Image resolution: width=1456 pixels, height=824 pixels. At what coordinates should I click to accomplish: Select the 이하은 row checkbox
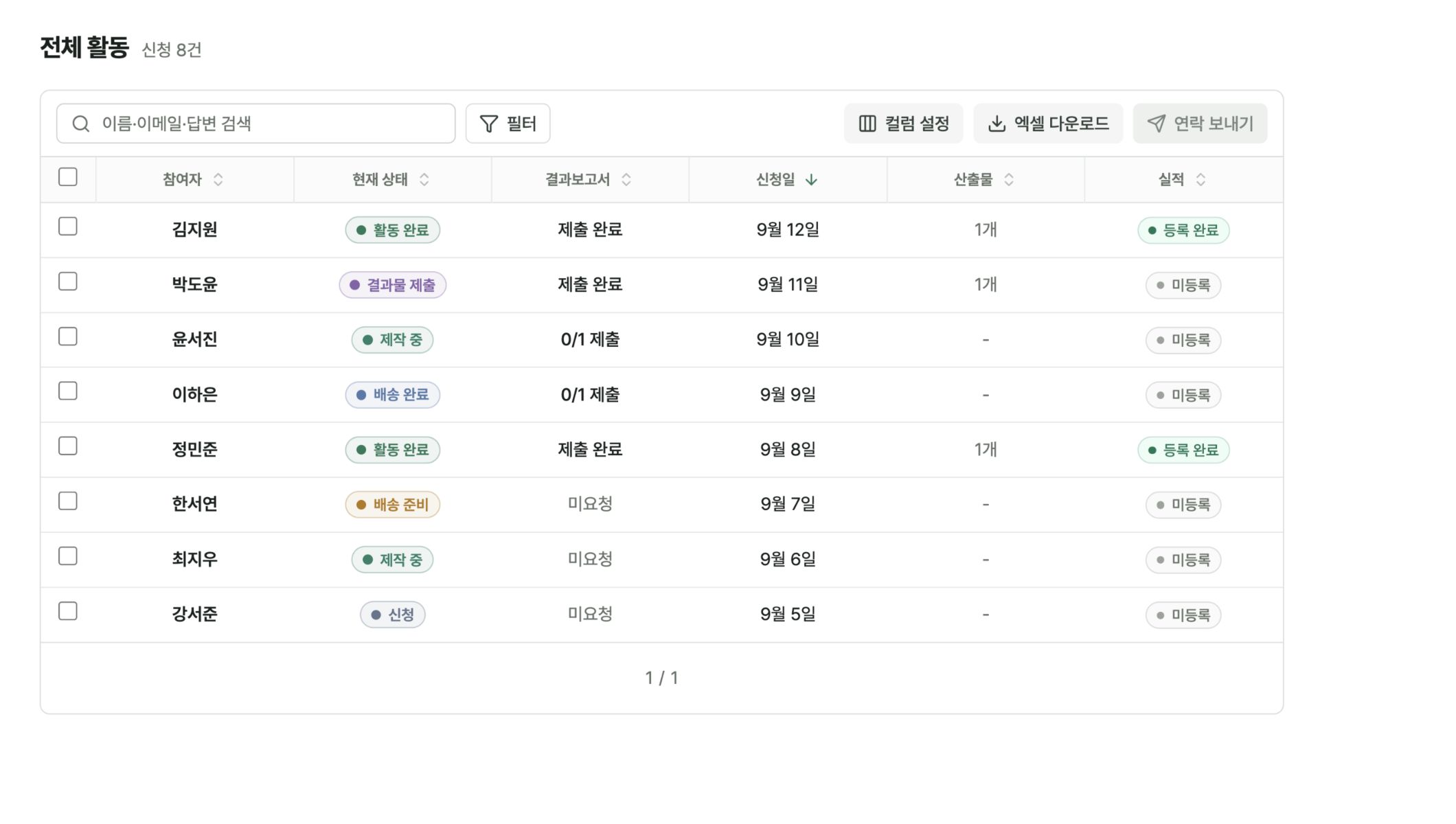(68, 391)
